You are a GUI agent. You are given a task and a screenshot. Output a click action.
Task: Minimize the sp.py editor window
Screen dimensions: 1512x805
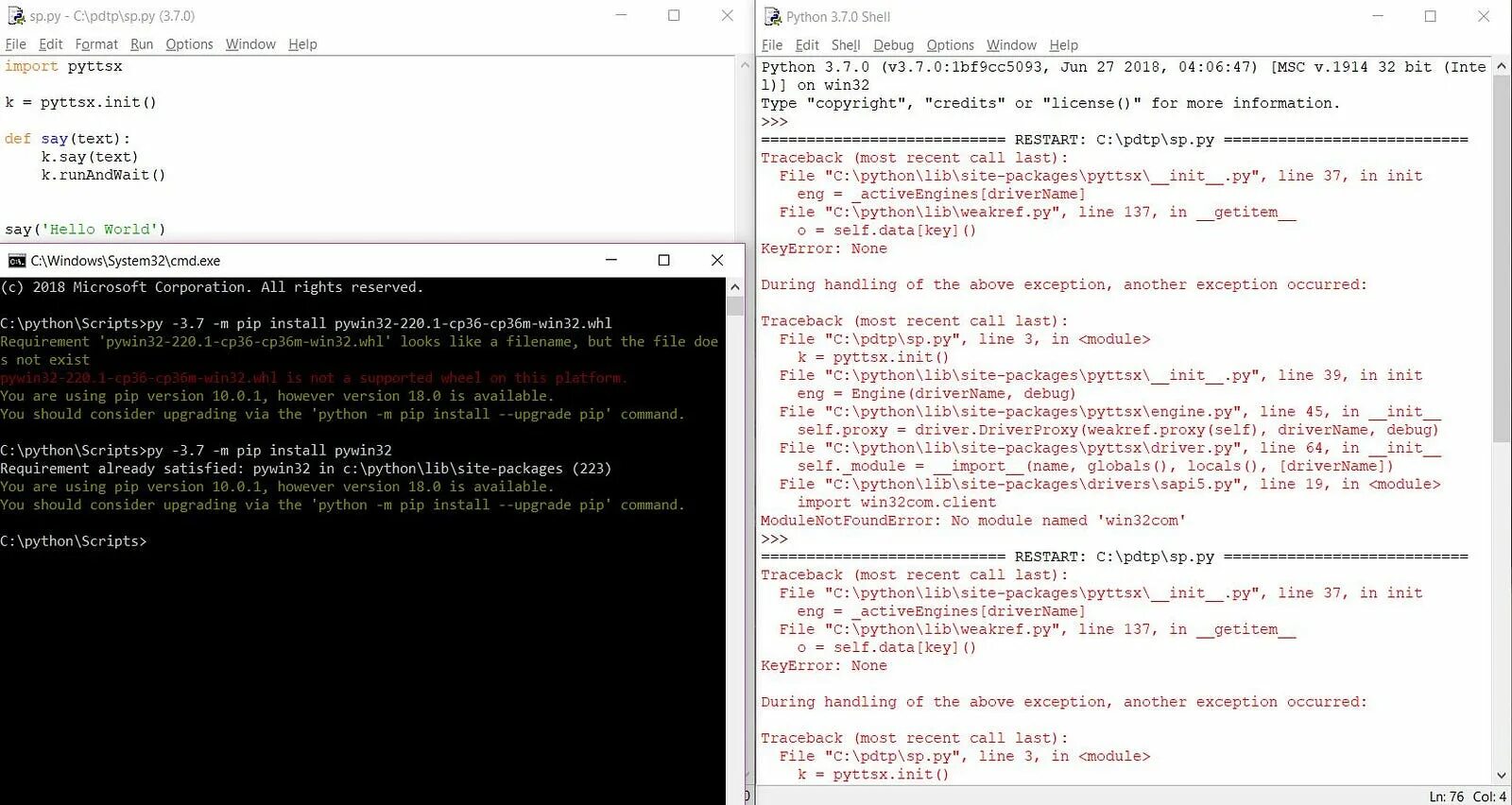click(621, 15)
